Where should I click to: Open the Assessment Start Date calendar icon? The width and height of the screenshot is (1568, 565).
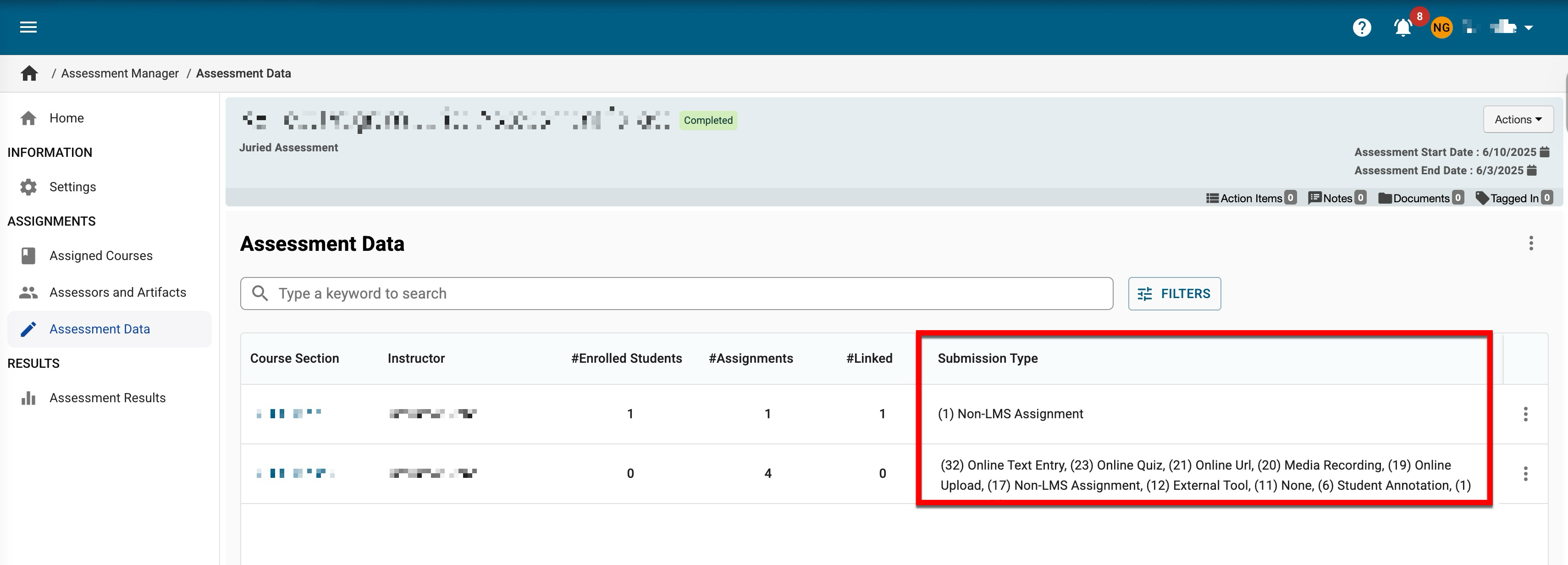(x=1545, y=152)
